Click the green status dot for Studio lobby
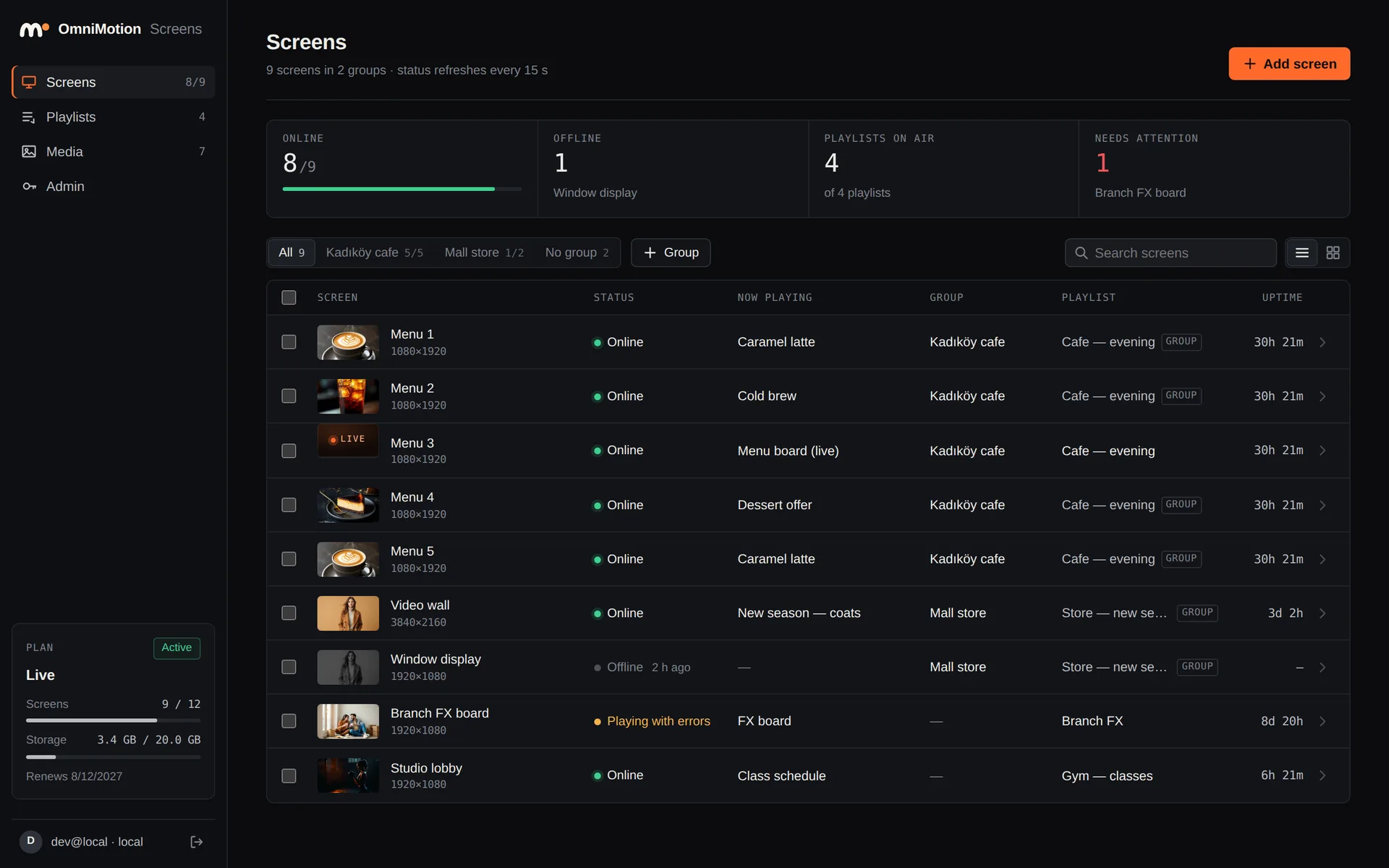1389x868 pixels. [598, 776]
